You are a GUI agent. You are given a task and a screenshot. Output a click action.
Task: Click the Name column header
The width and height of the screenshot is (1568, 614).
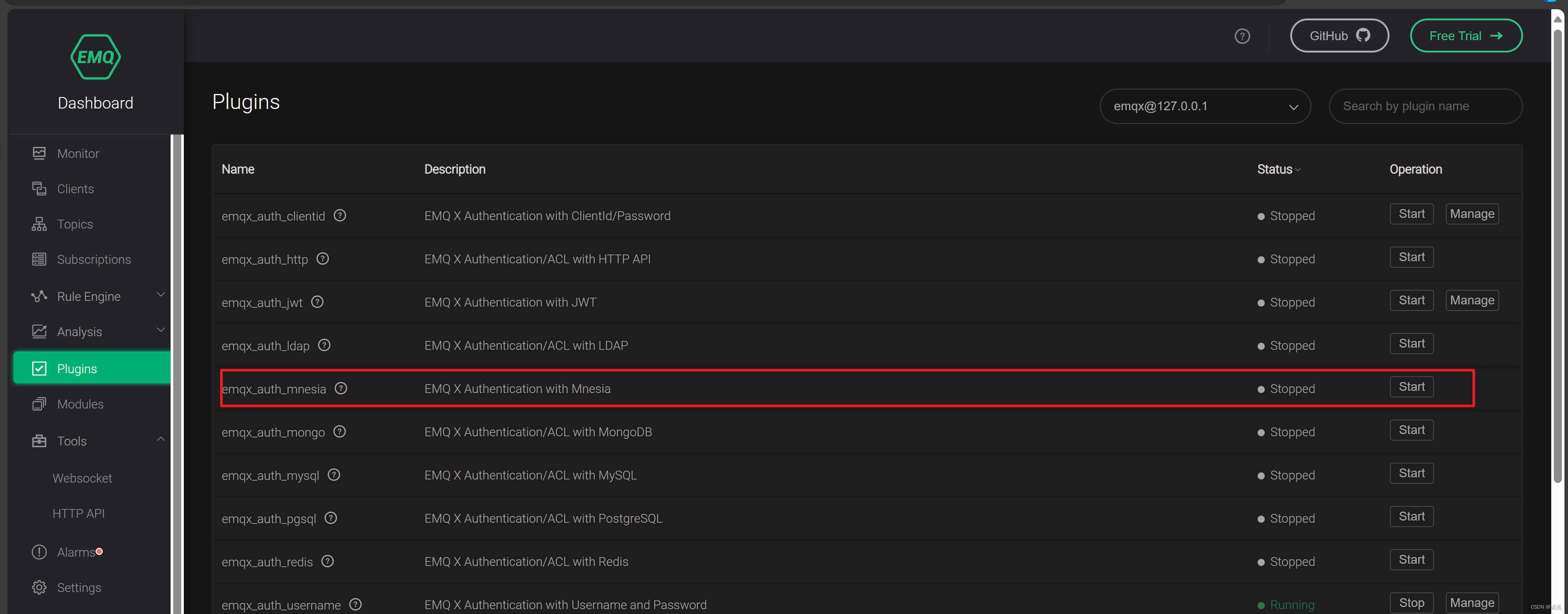point(238,169)
